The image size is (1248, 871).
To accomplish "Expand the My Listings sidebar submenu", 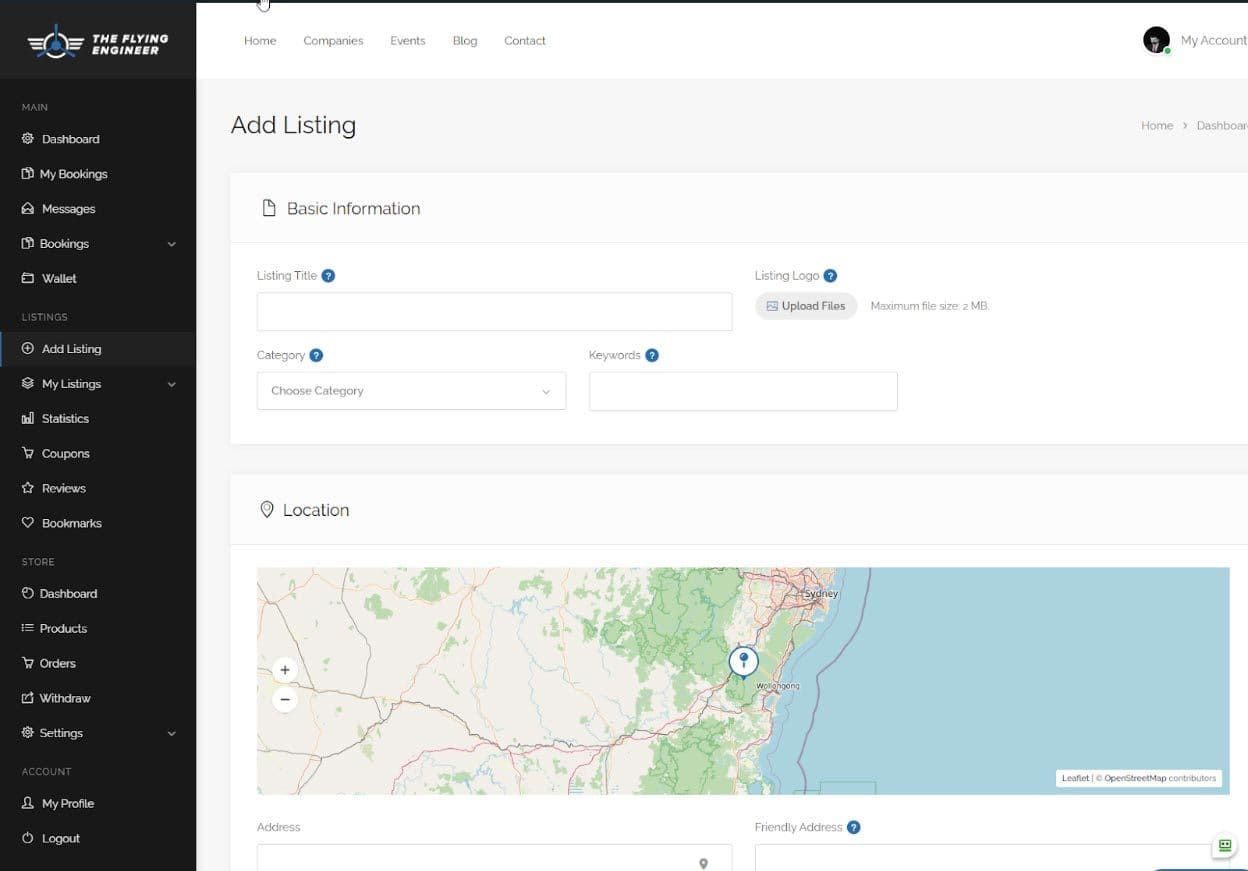I will [171, 384].
